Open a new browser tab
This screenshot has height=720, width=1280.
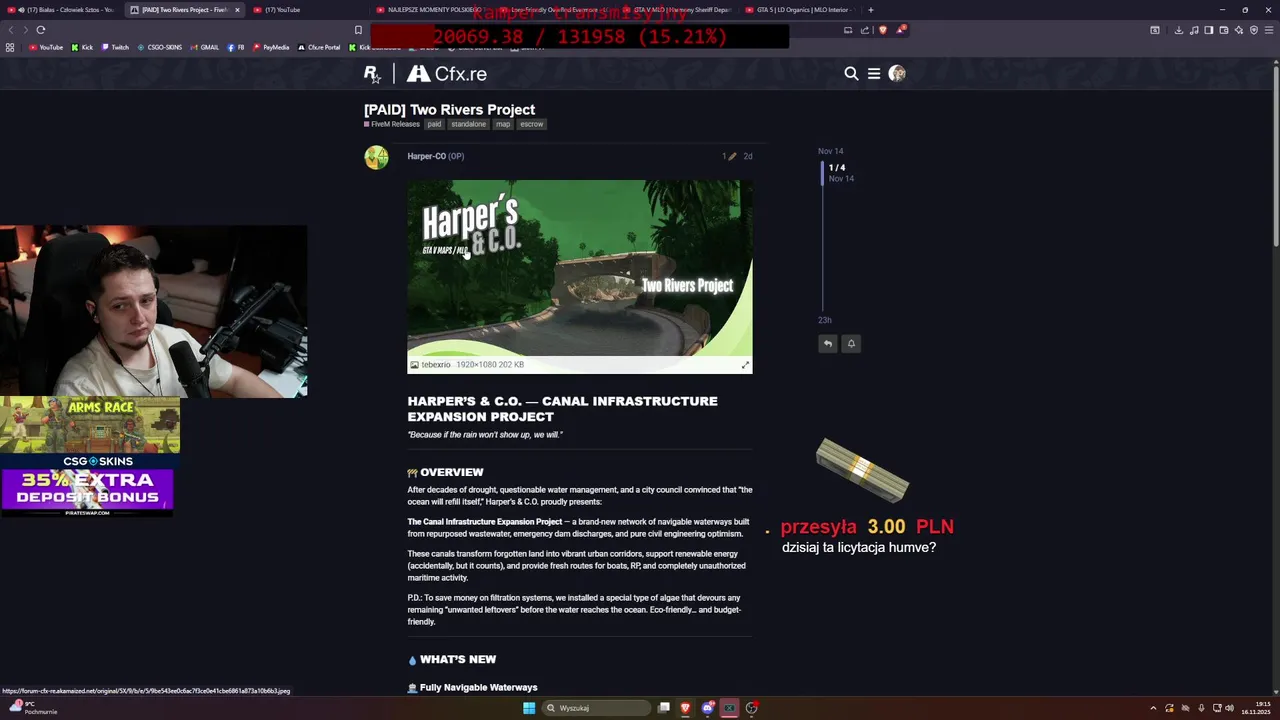point(870,10)
